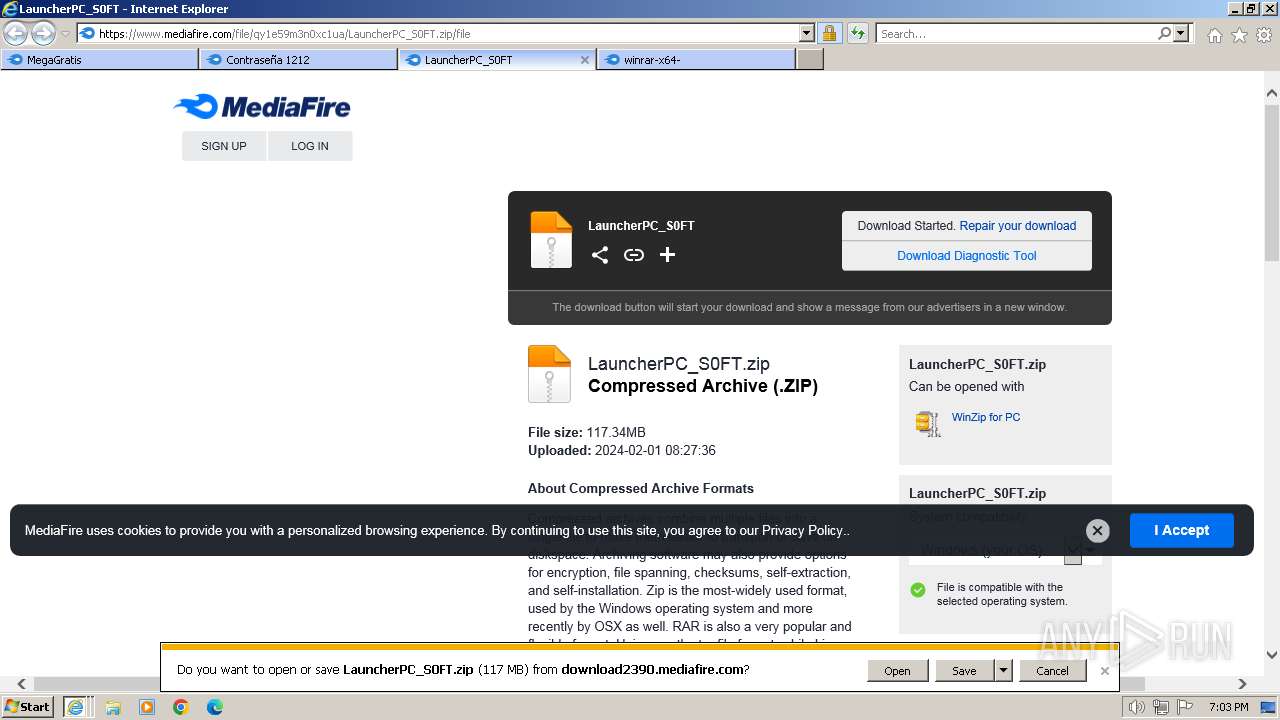The image size is (1280, 720).
Task: Click the LOG IN button
Action: point(310,146)
